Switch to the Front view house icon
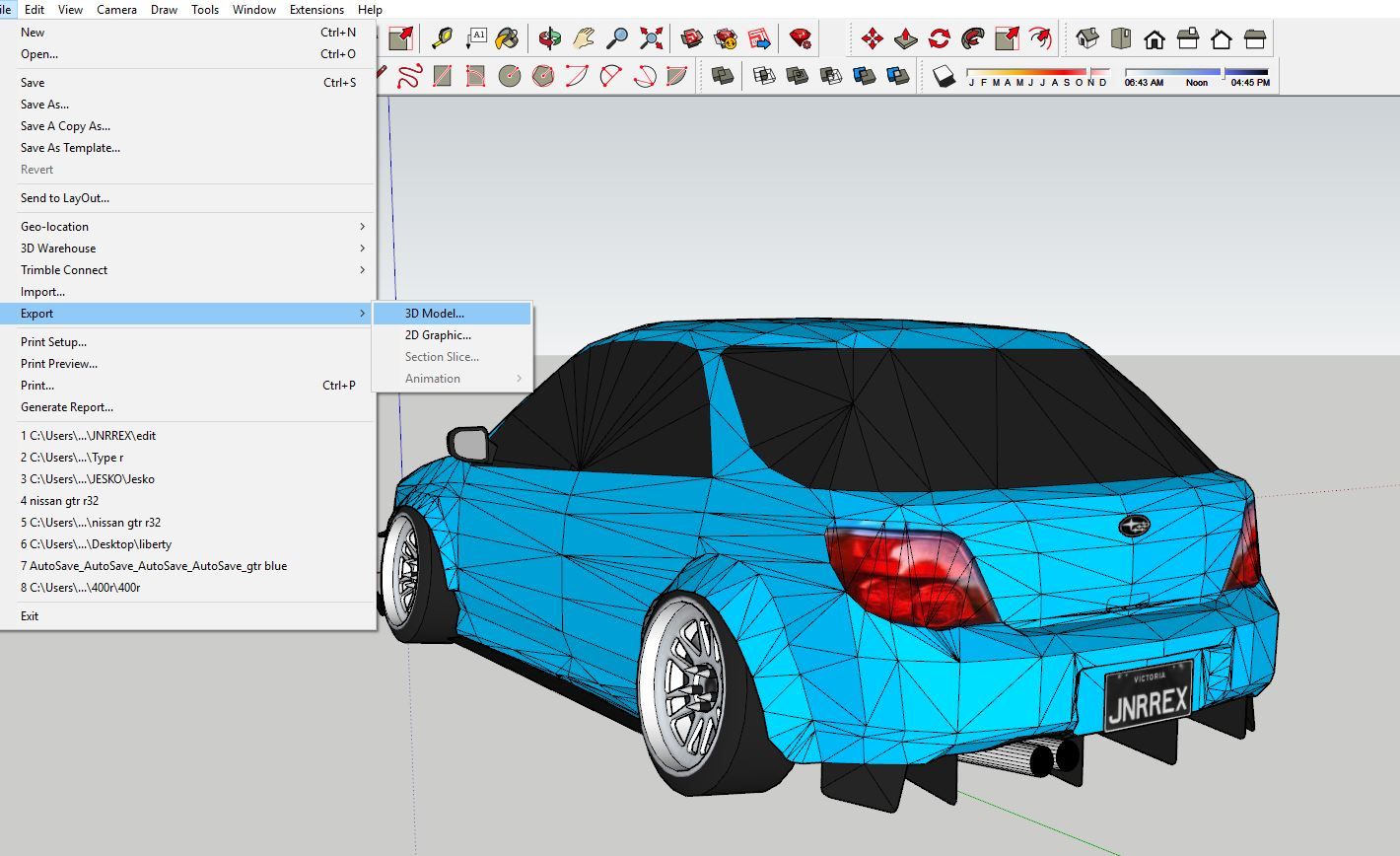1400x856 pixels. pos(1154,37)
